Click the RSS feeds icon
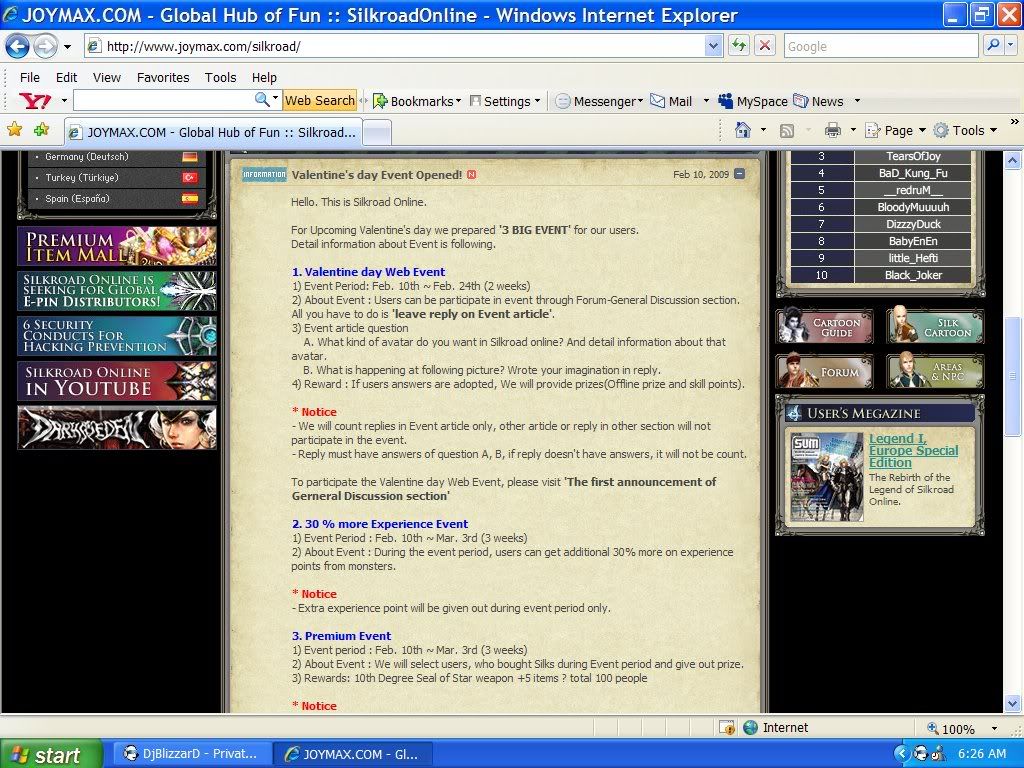Image resolution: width=1024 pixels, height=768 pixels. pyautogui.click(x=787, y=131)
